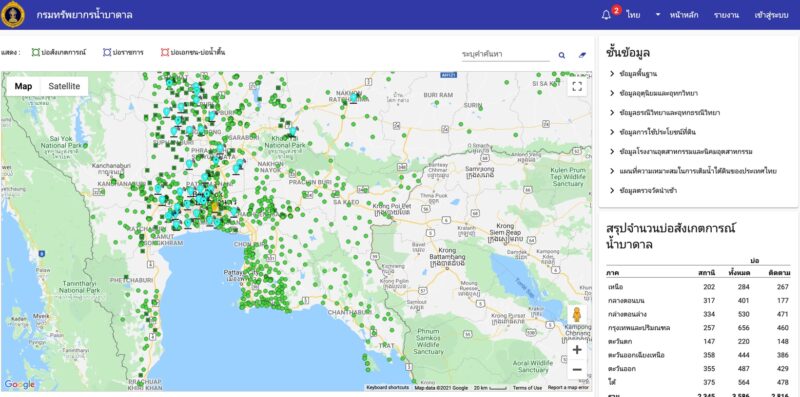Click the department logo emblem
The width and height of the screenshot is (800, 397).
tap(12, 14)
